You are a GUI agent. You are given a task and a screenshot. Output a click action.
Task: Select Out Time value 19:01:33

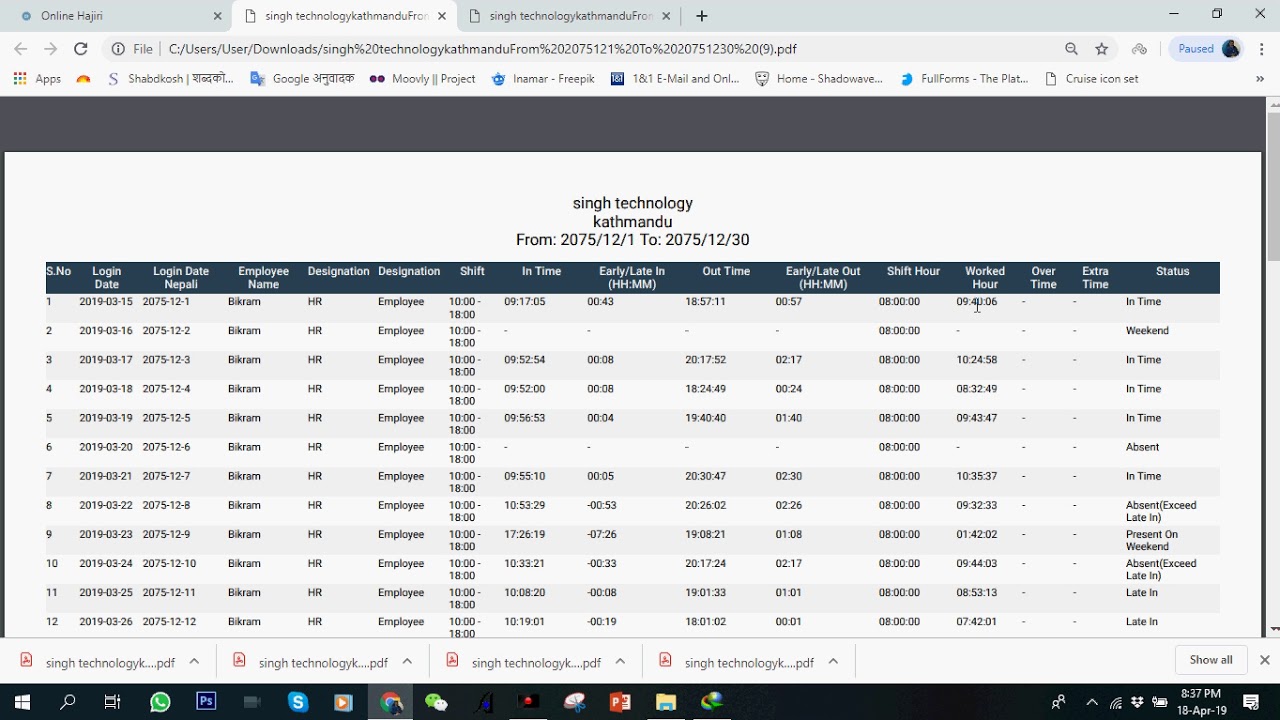click(706, 592)
